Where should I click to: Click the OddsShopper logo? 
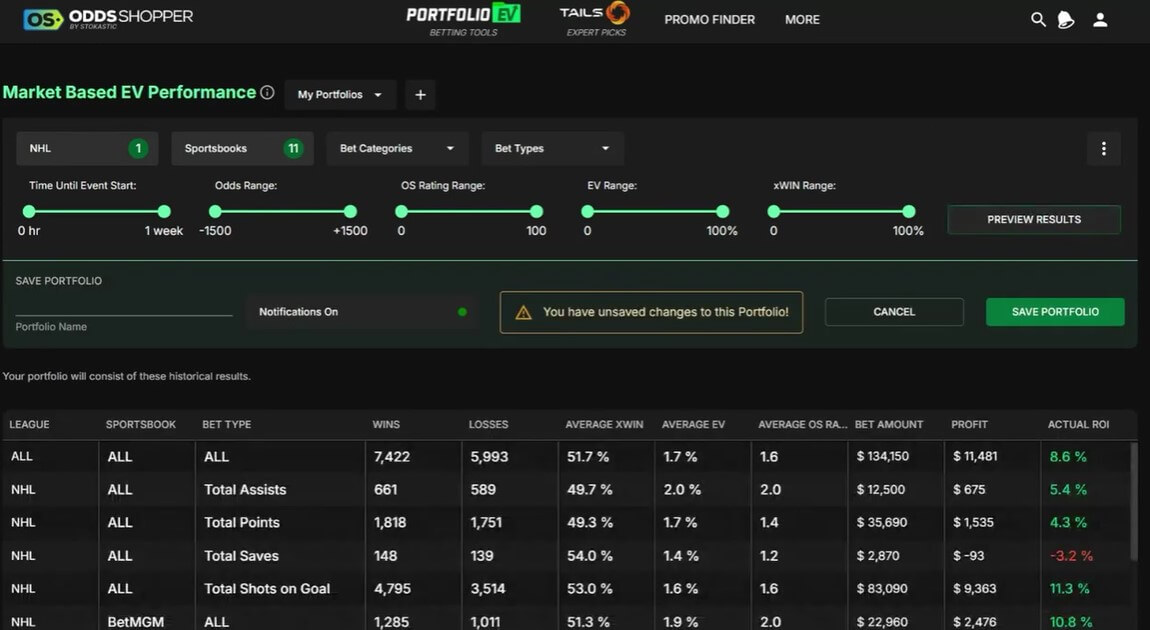point(109,19)
